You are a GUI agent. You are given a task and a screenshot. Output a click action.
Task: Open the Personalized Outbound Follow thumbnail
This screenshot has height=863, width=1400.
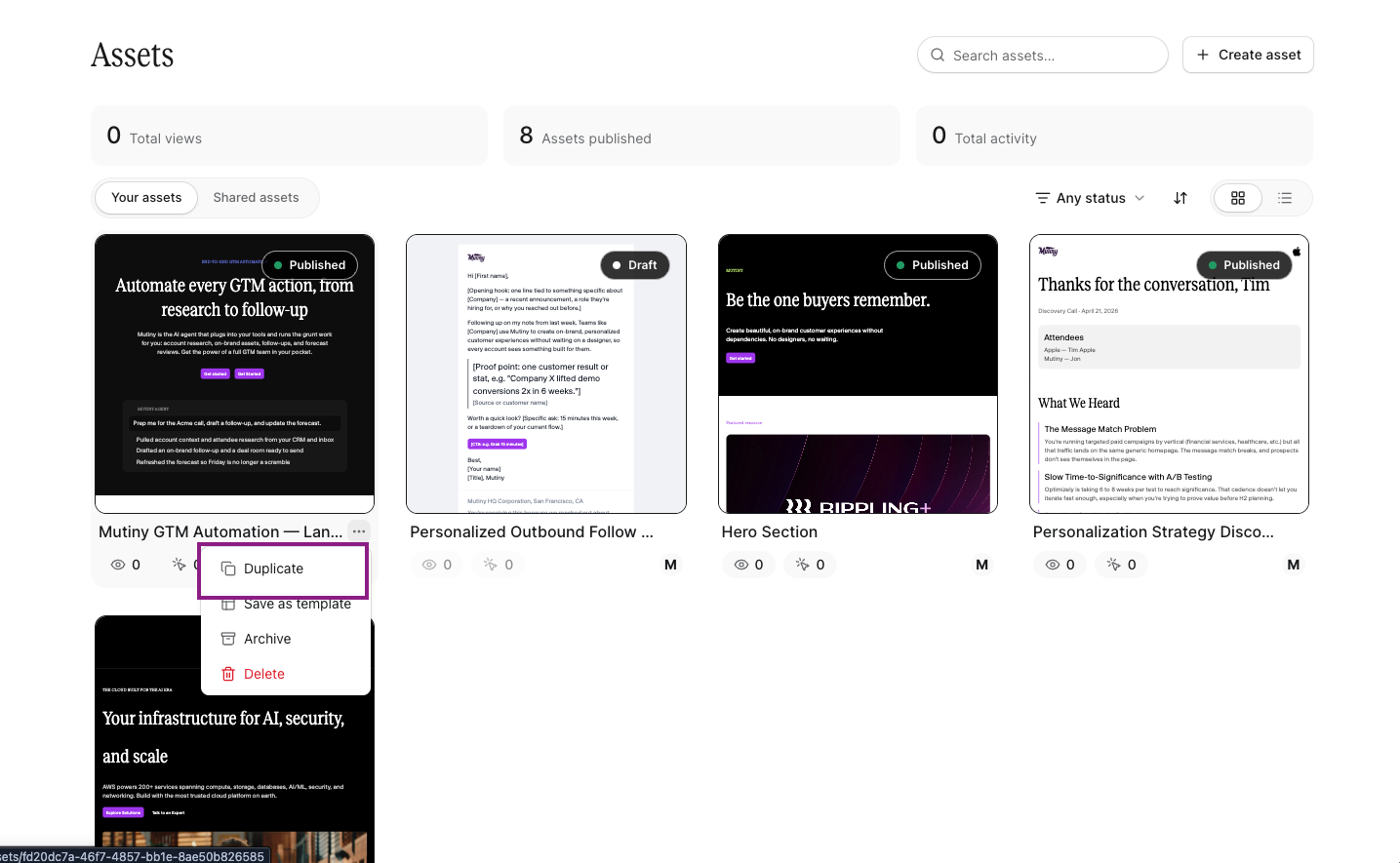546,373
